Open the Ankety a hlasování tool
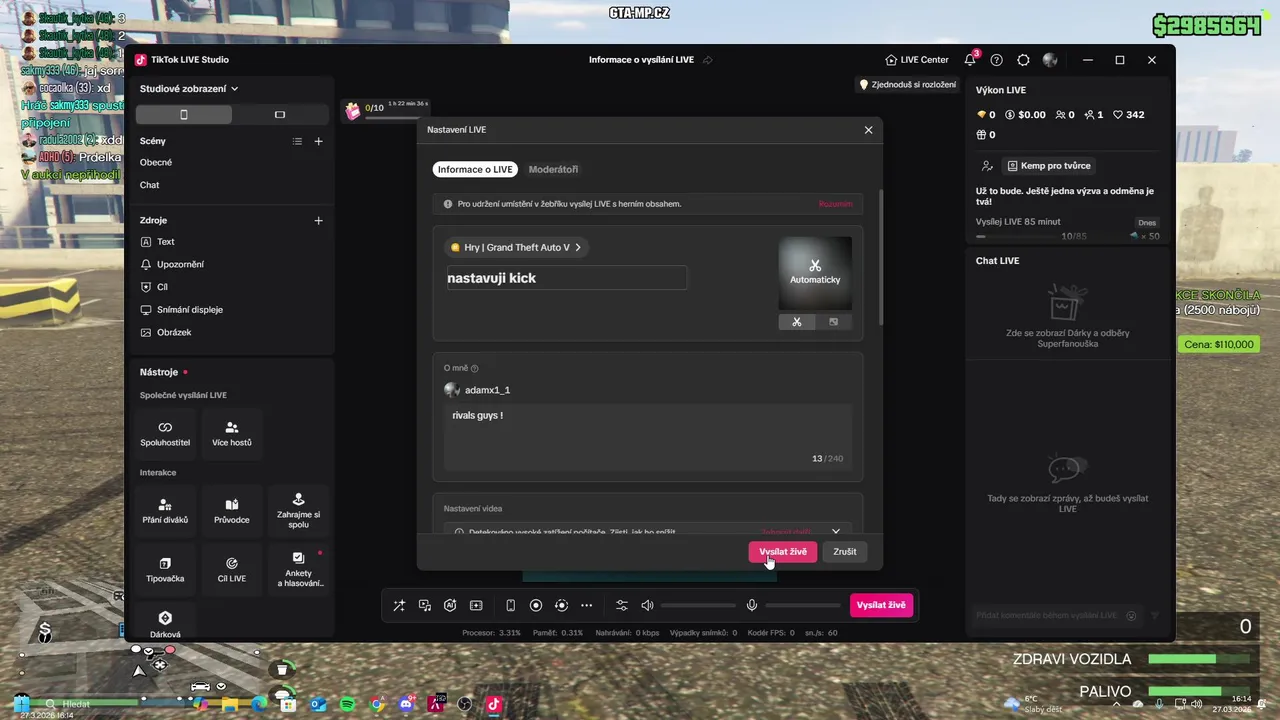1280x720 pixels. 298,570
